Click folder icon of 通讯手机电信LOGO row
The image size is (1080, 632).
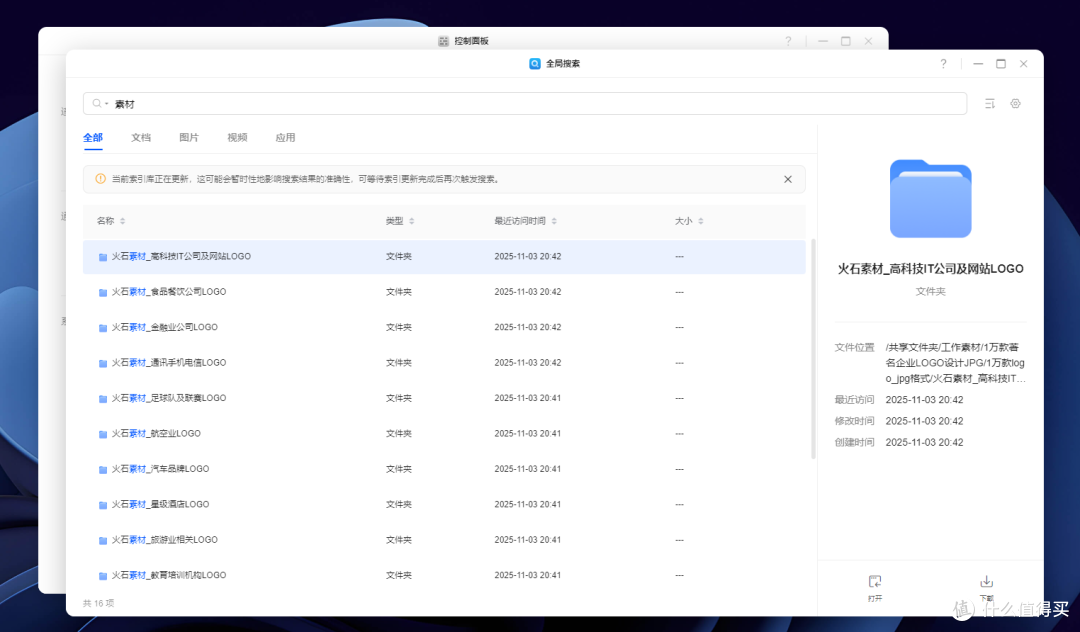(103, 364)
